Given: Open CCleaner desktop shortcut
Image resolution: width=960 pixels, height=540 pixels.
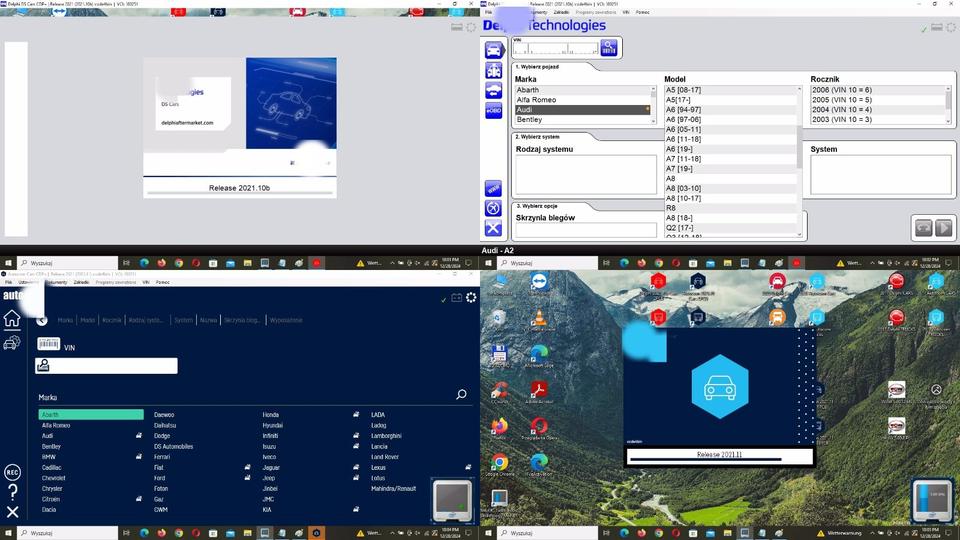Looking at the screenshot, I should (x=500, y=392).
